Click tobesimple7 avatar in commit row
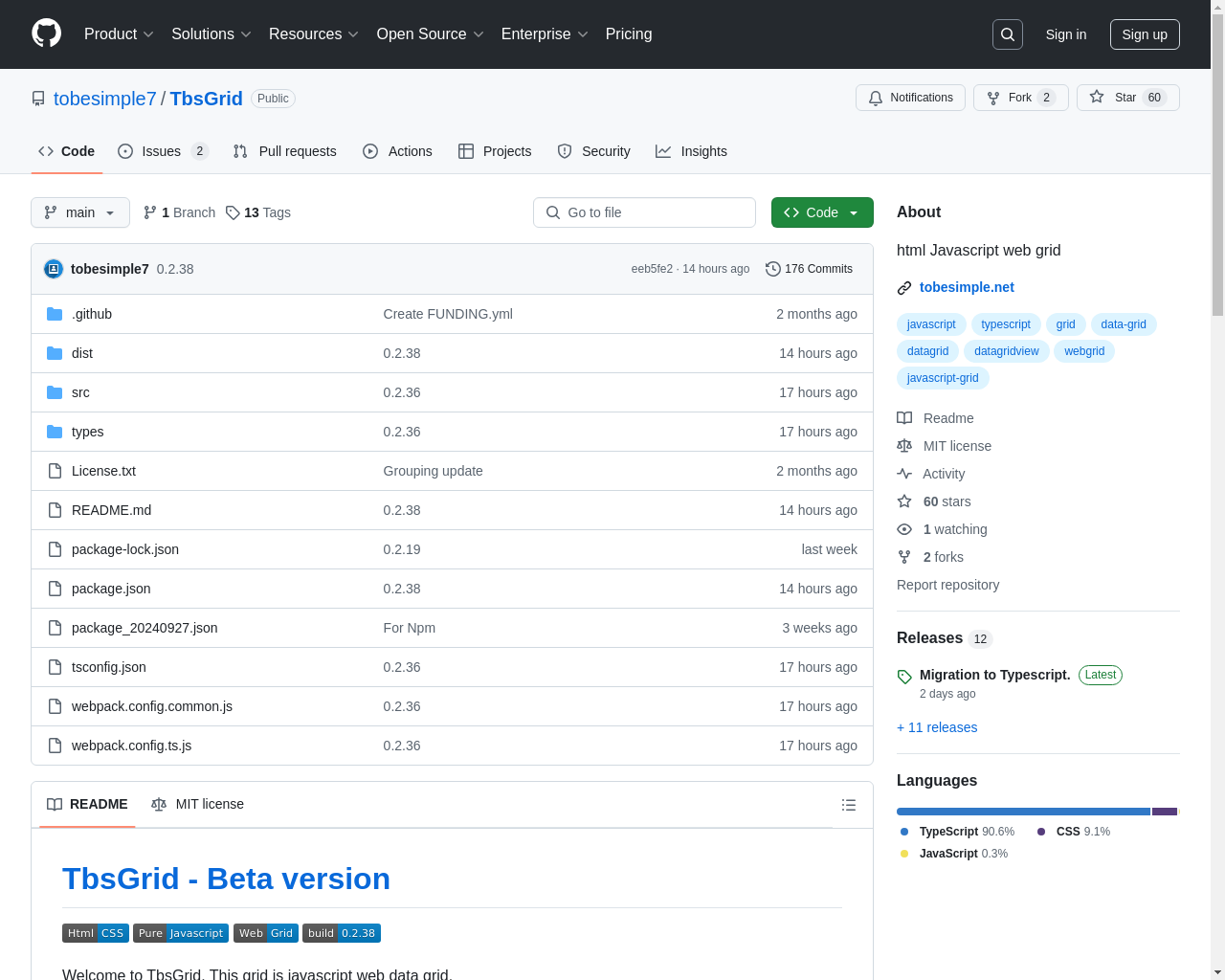This screenshot has width=1225, height=980. [x=54, y=269]
